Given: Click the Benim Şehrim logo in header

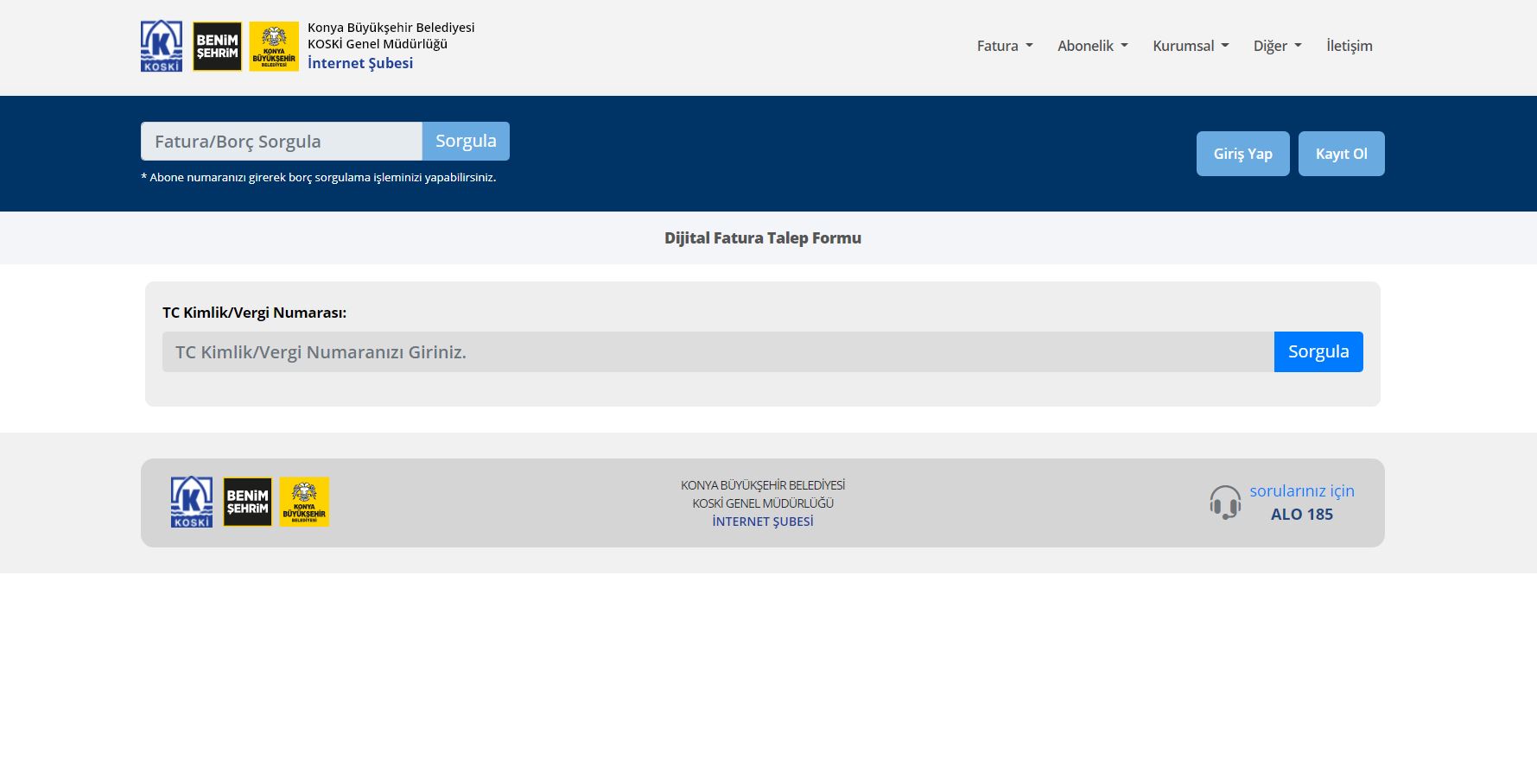Looking at the screenshot, I should coord(217,46).
